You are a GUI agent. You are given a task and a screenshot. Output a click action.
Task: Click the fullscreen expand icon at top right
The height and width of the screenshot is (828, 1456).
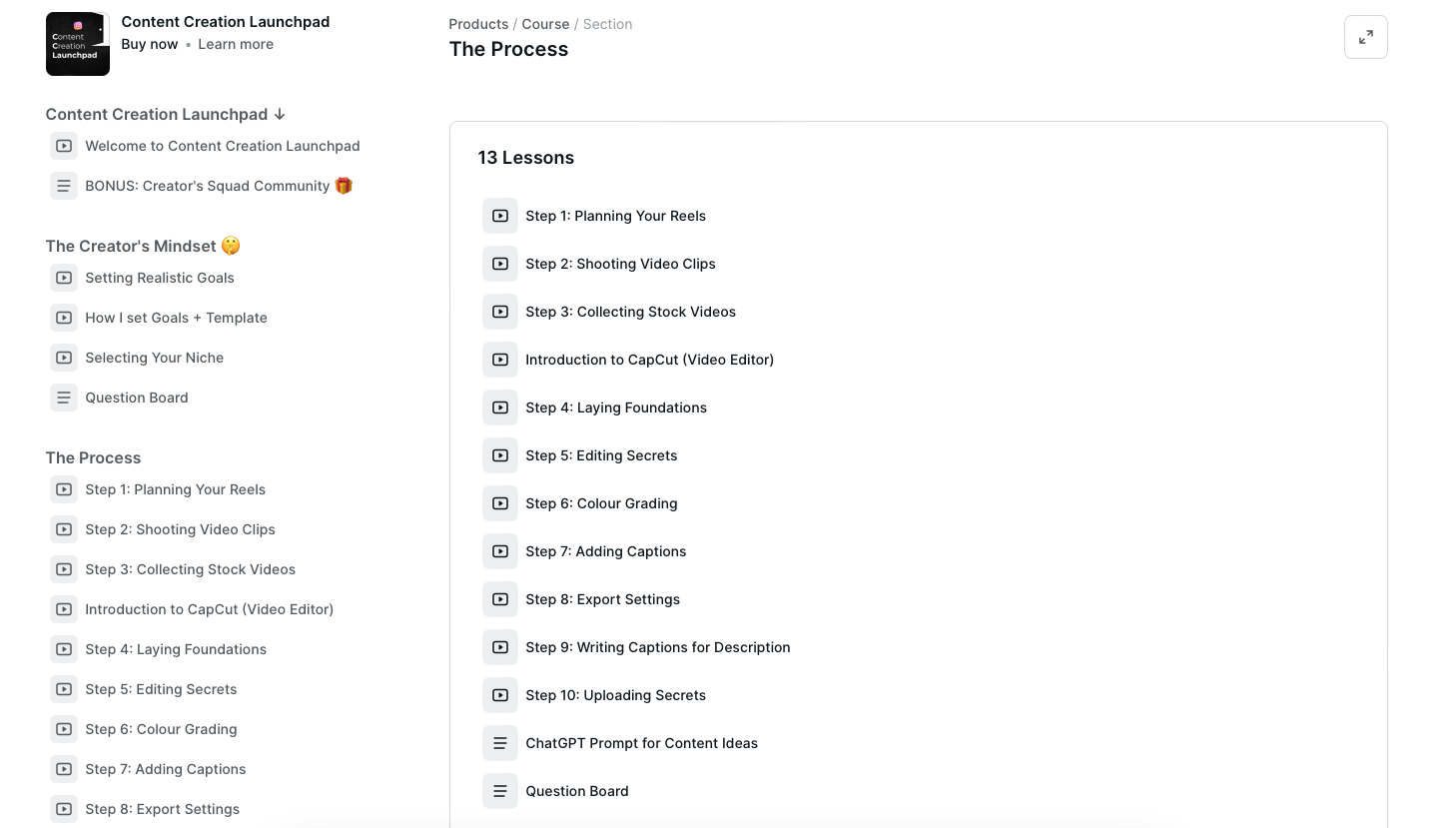coord(1365,37)
